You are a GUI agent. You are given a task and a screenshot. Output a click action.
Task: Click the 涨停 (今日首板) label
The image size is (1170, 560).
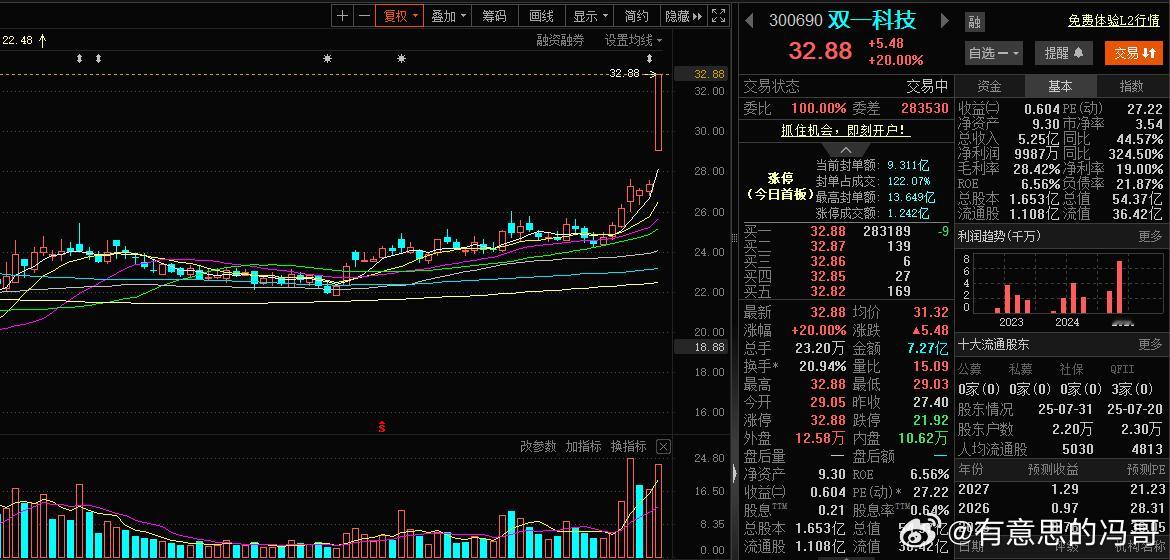pyautogui.click(x=779, y=186)
